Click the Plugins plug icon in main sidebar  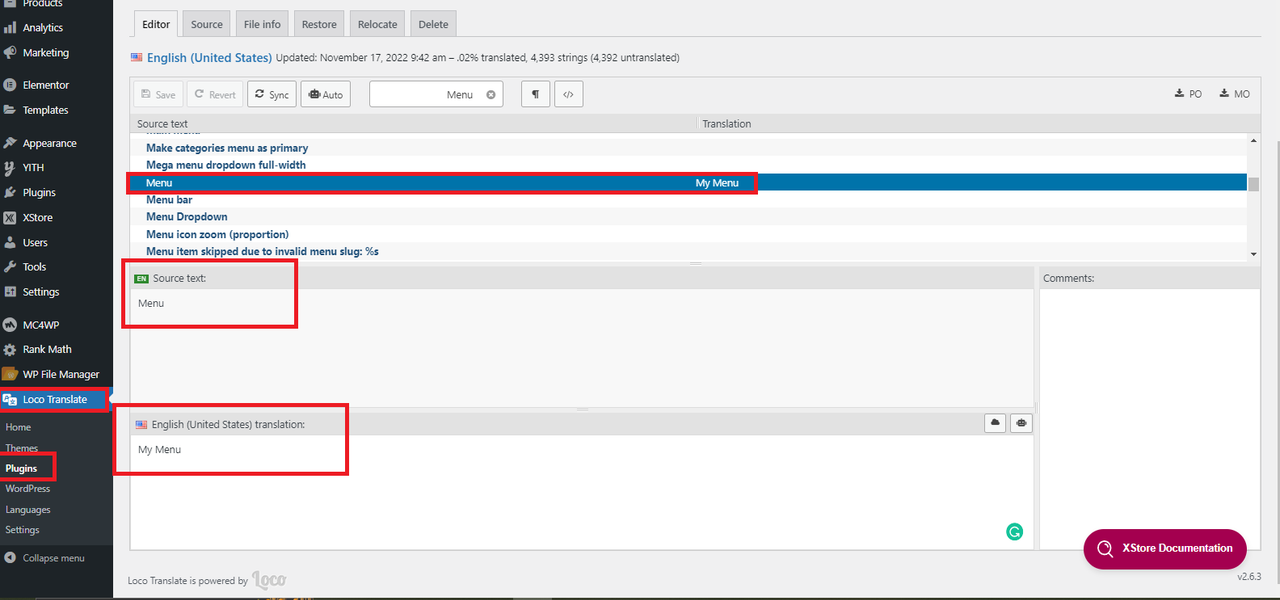[10, 192]
